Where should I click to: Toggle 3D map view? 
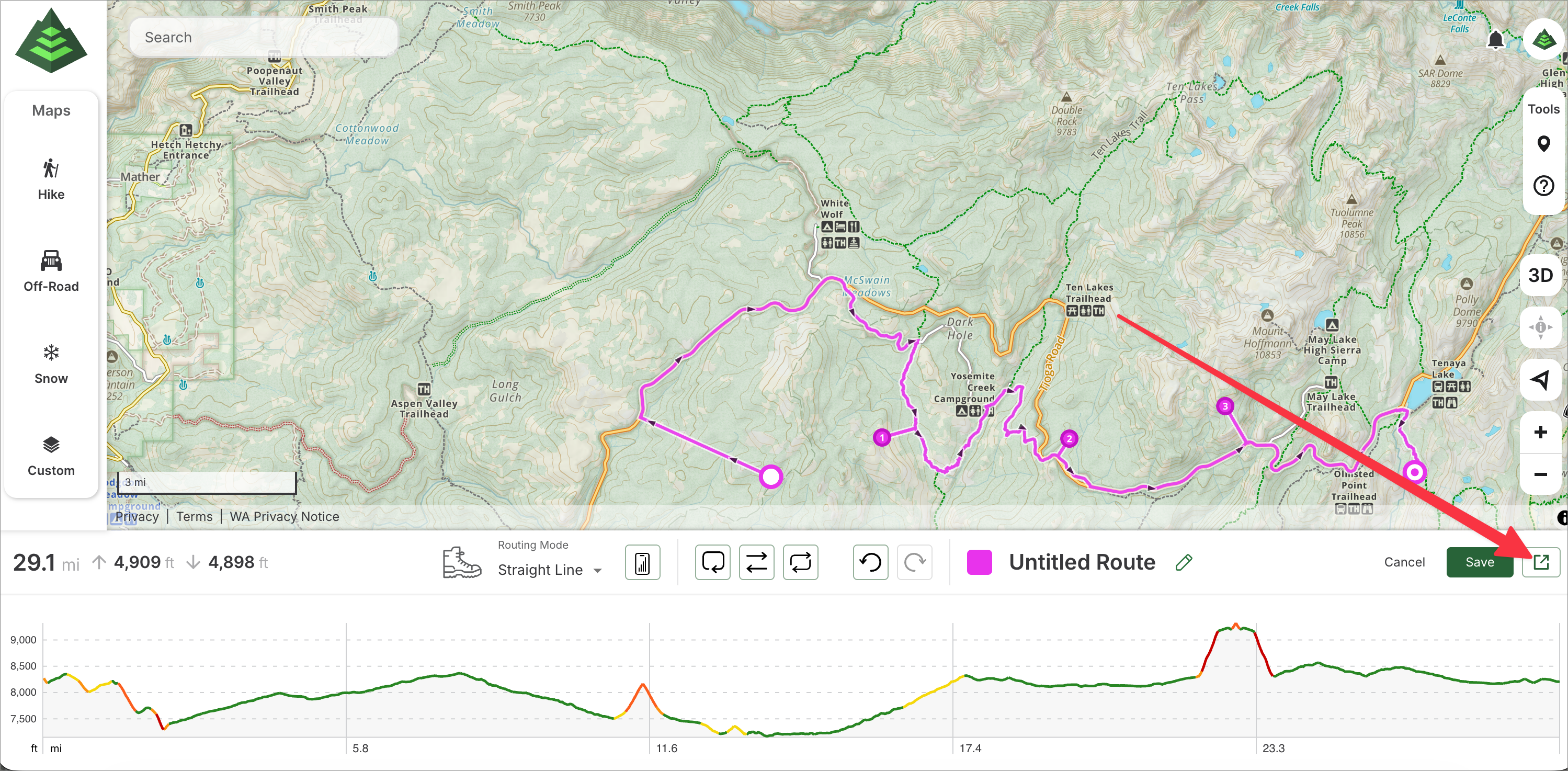[1541, 276]
